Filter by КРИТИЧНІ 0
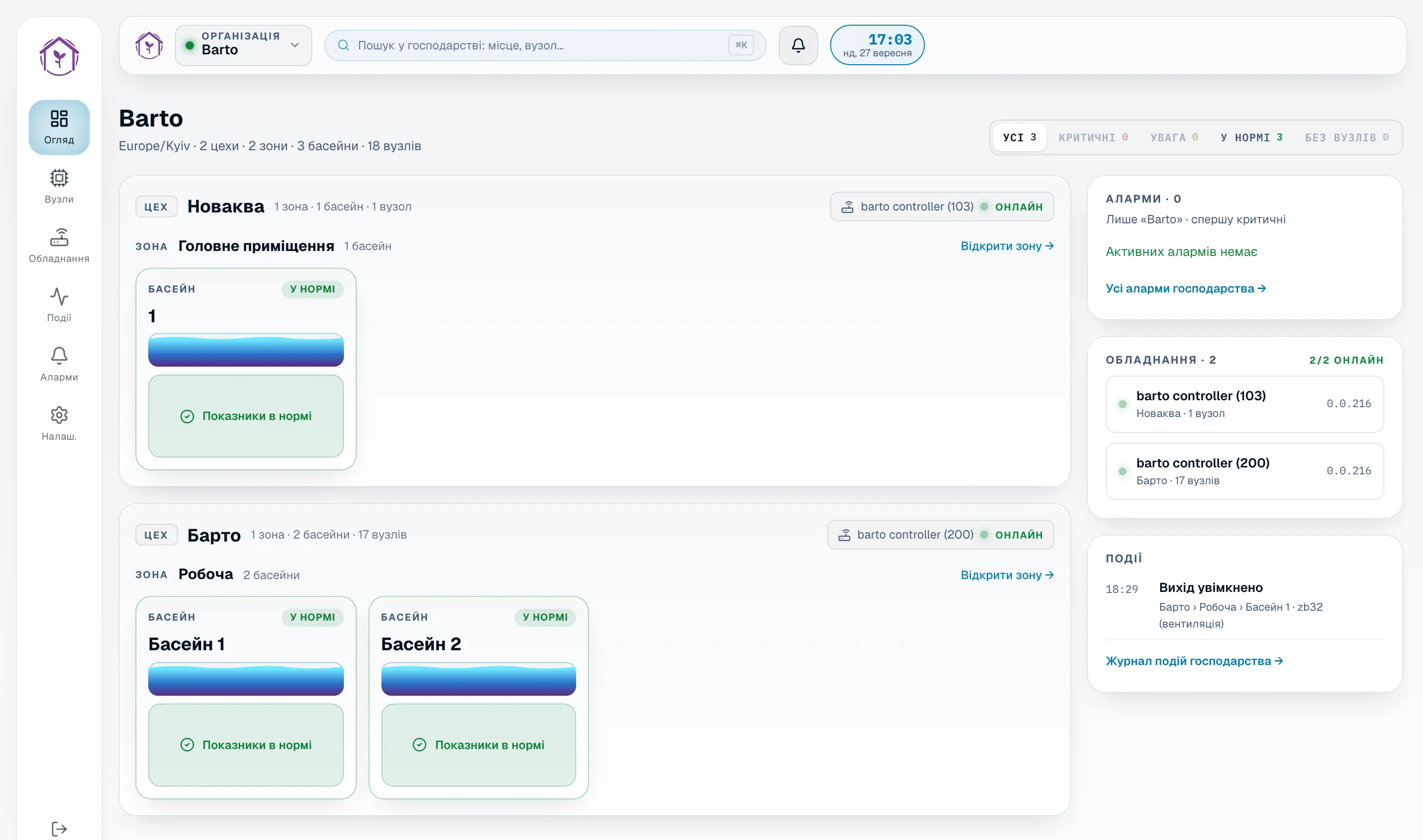Viewport: 1423px width, 840px height. click(1093, 137)
